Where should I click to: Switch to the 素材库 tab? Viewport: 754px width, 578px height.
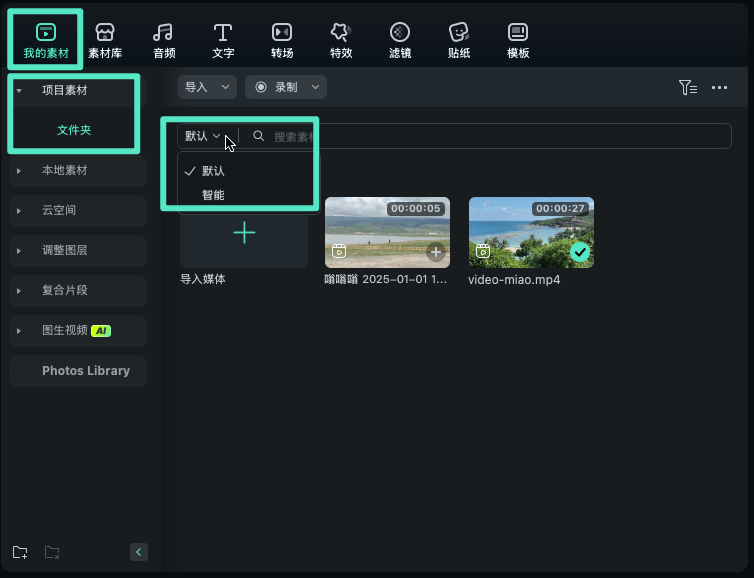105,40
